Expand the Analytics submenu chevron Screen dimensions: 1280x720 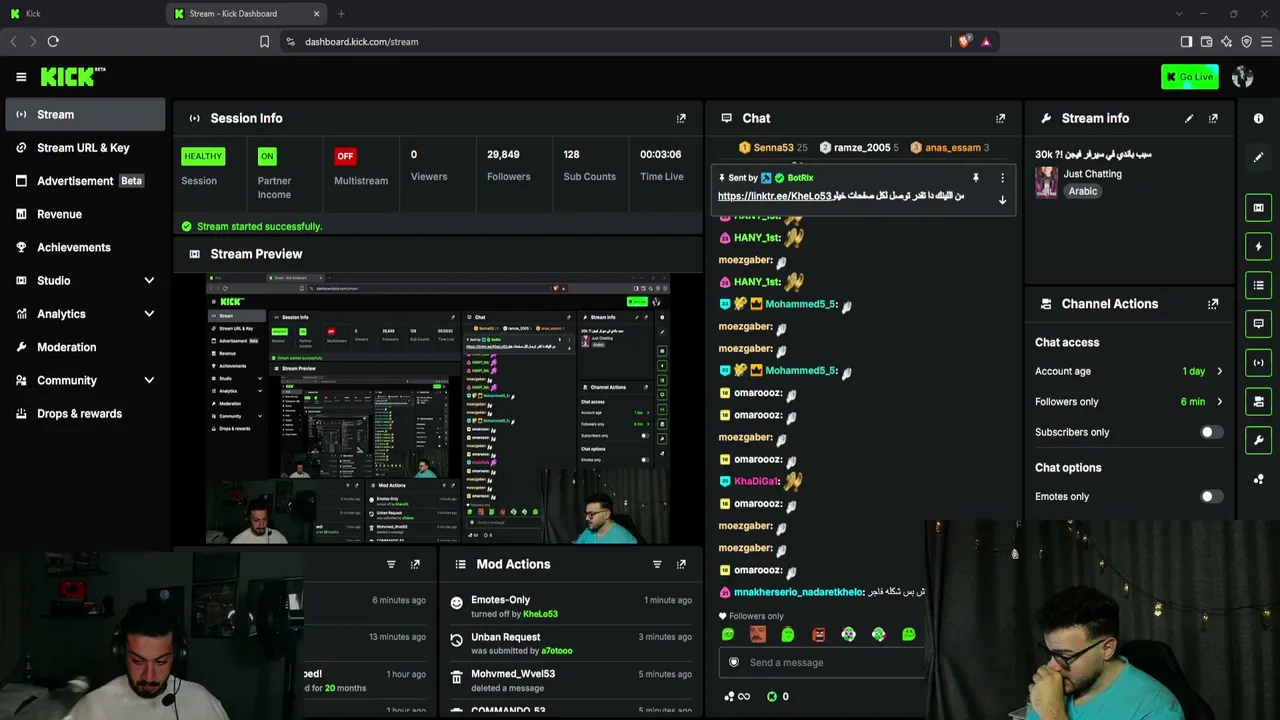click(149, 314)
